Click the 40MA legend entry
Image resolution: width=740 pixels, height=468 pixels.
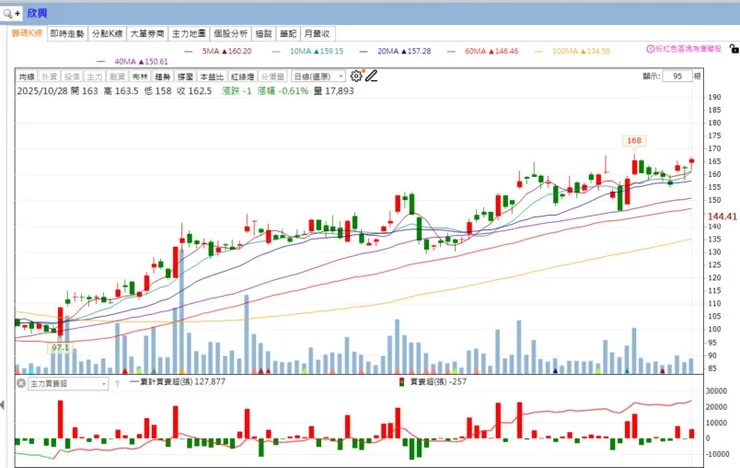coord(141,61)
